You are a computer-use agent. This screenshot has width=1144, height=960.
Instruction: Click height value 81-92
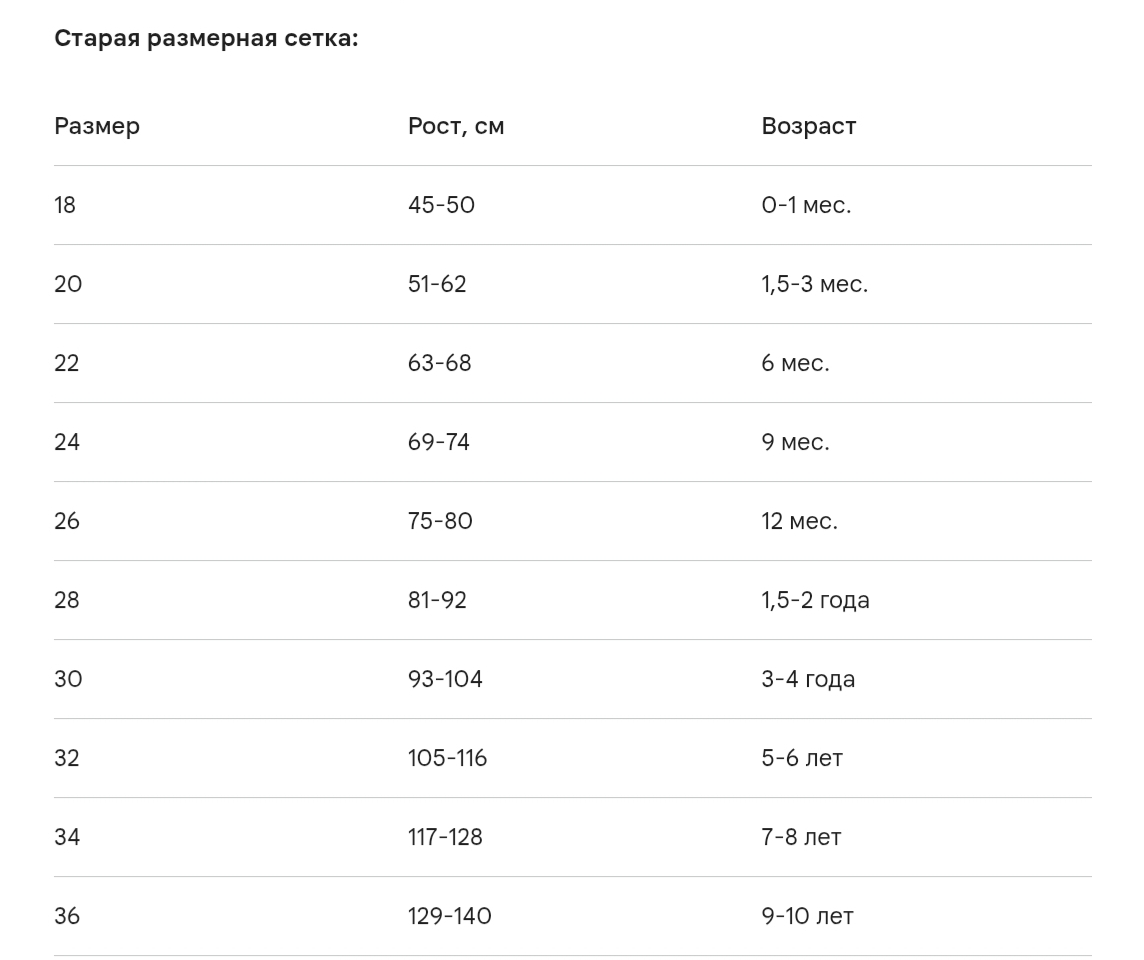pyautogui.click(x=437, y=600)
